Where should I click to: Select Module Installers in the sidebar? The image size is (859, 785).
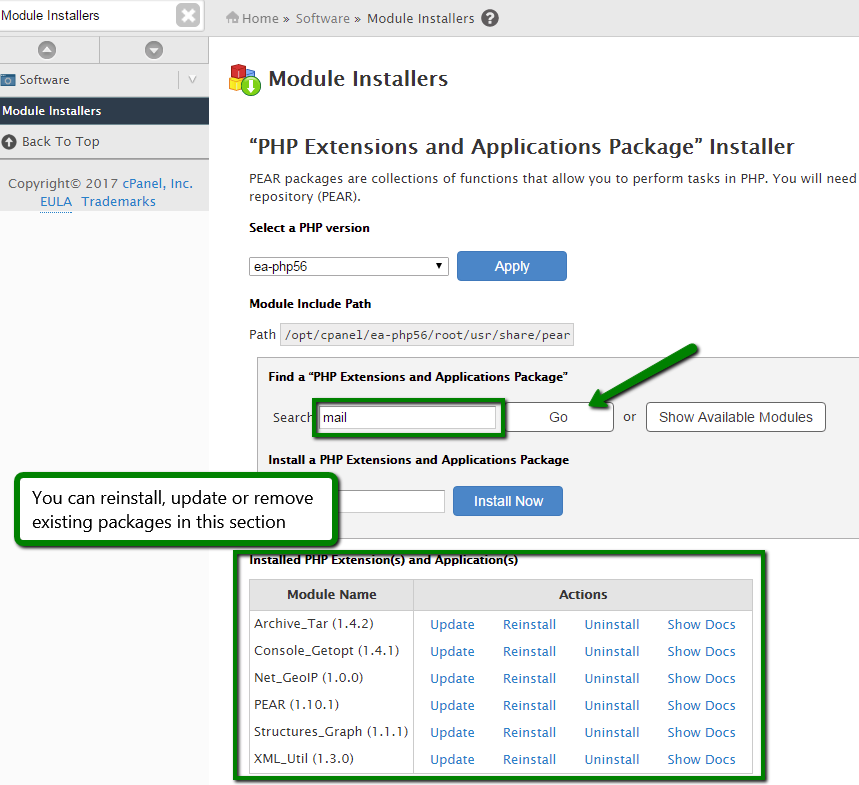click(x=104, y=111)
